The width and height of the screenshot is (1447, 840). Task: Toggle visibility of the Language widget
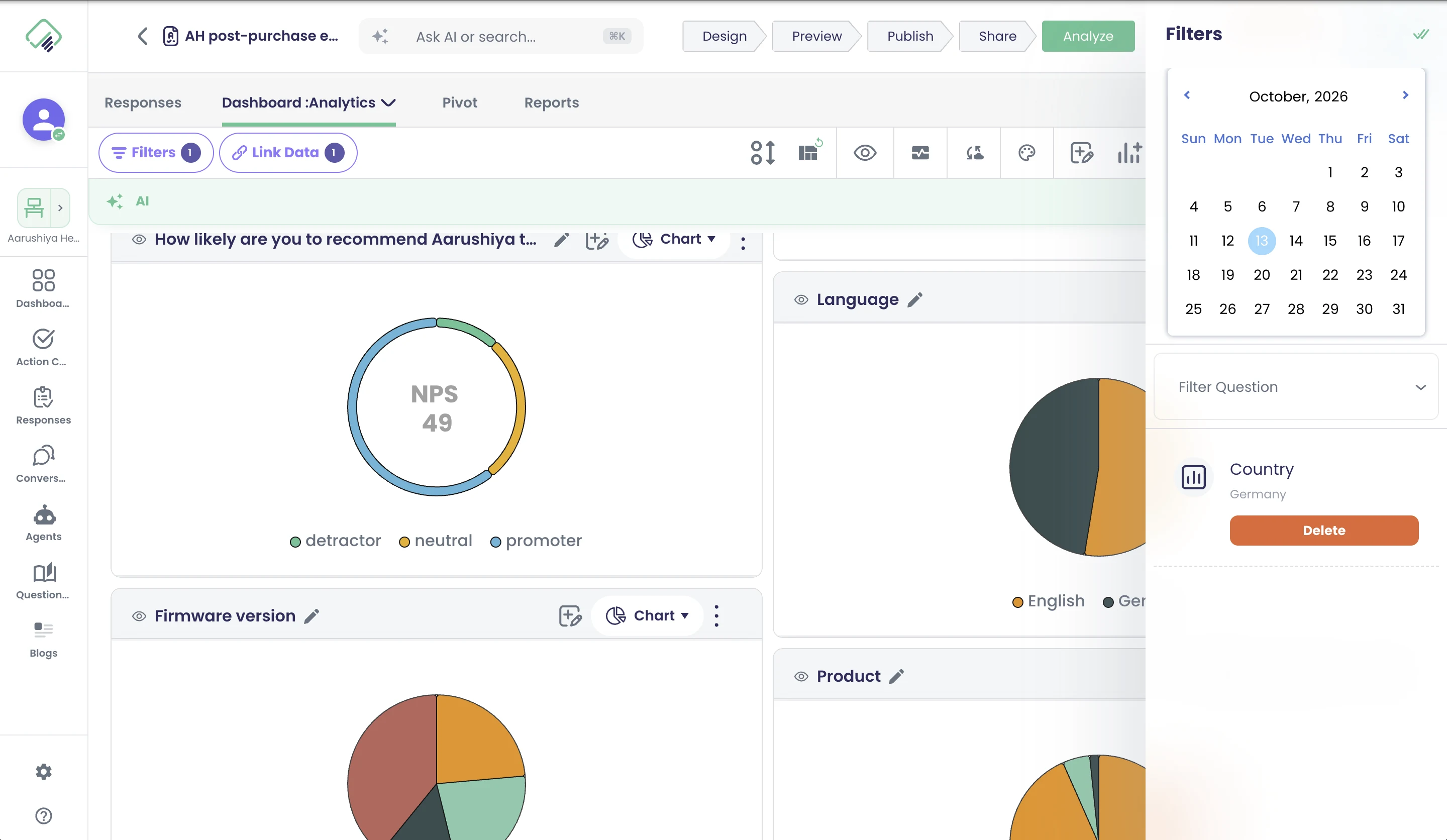click(x=801, y=300)
